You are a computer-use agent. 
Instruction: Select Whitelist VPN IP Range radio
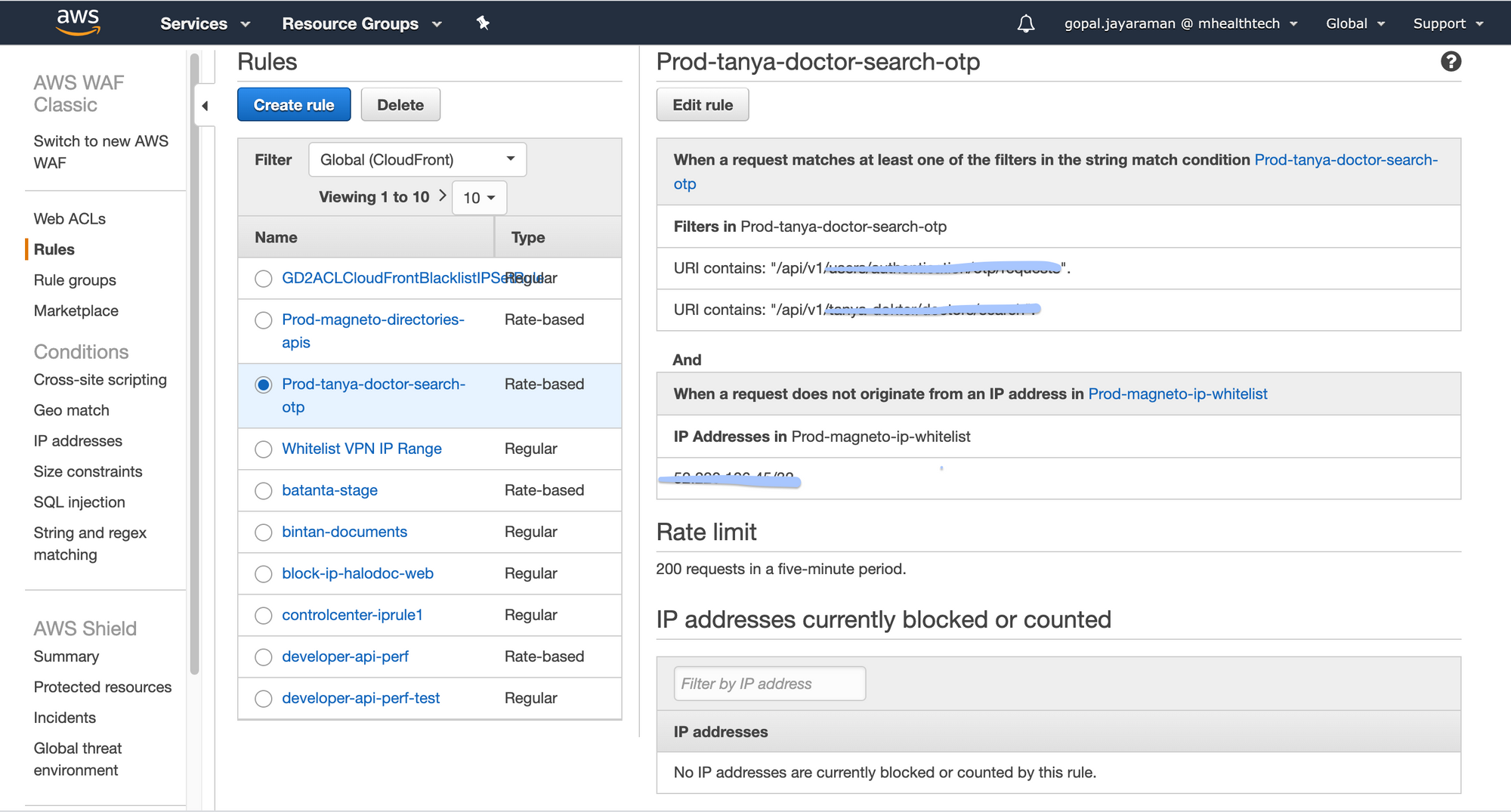click(x=263, y=449)
